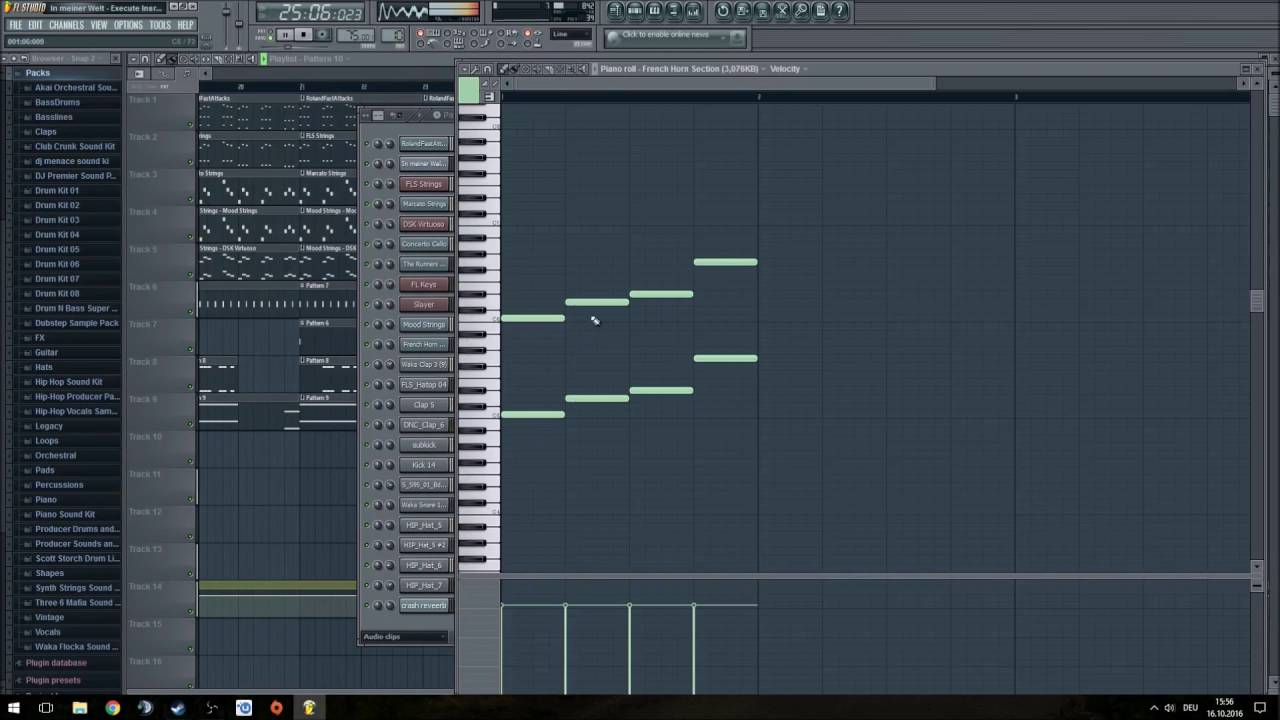The image size is (1280, 720).
Task: Open Windows Start menu
Action: [14, 708]
